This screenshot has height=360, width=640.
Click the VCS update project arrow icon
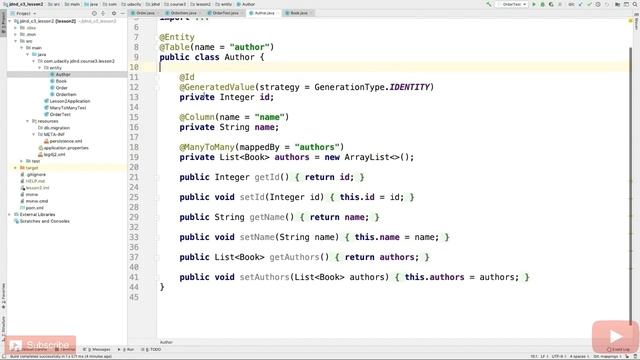pyautogui.click(x=580, y=4)
